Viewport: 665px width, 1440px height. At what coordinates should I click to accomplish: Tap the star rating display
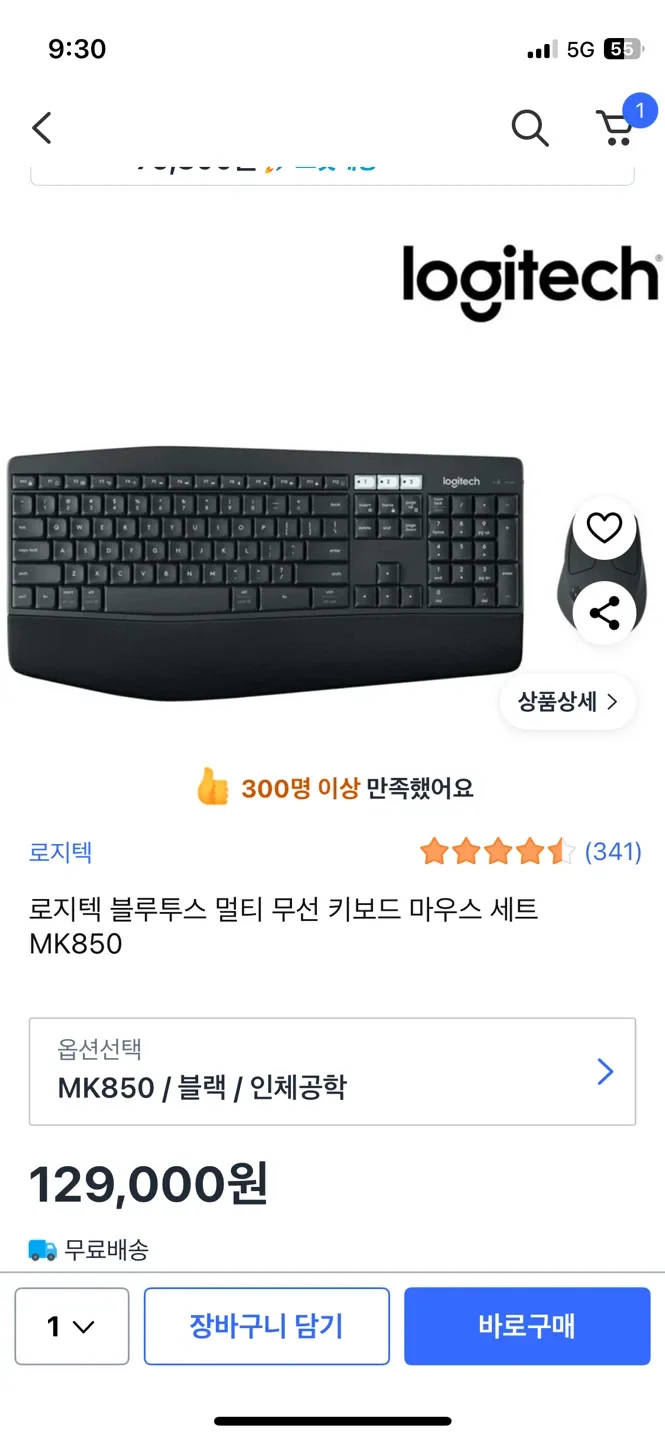498,852
